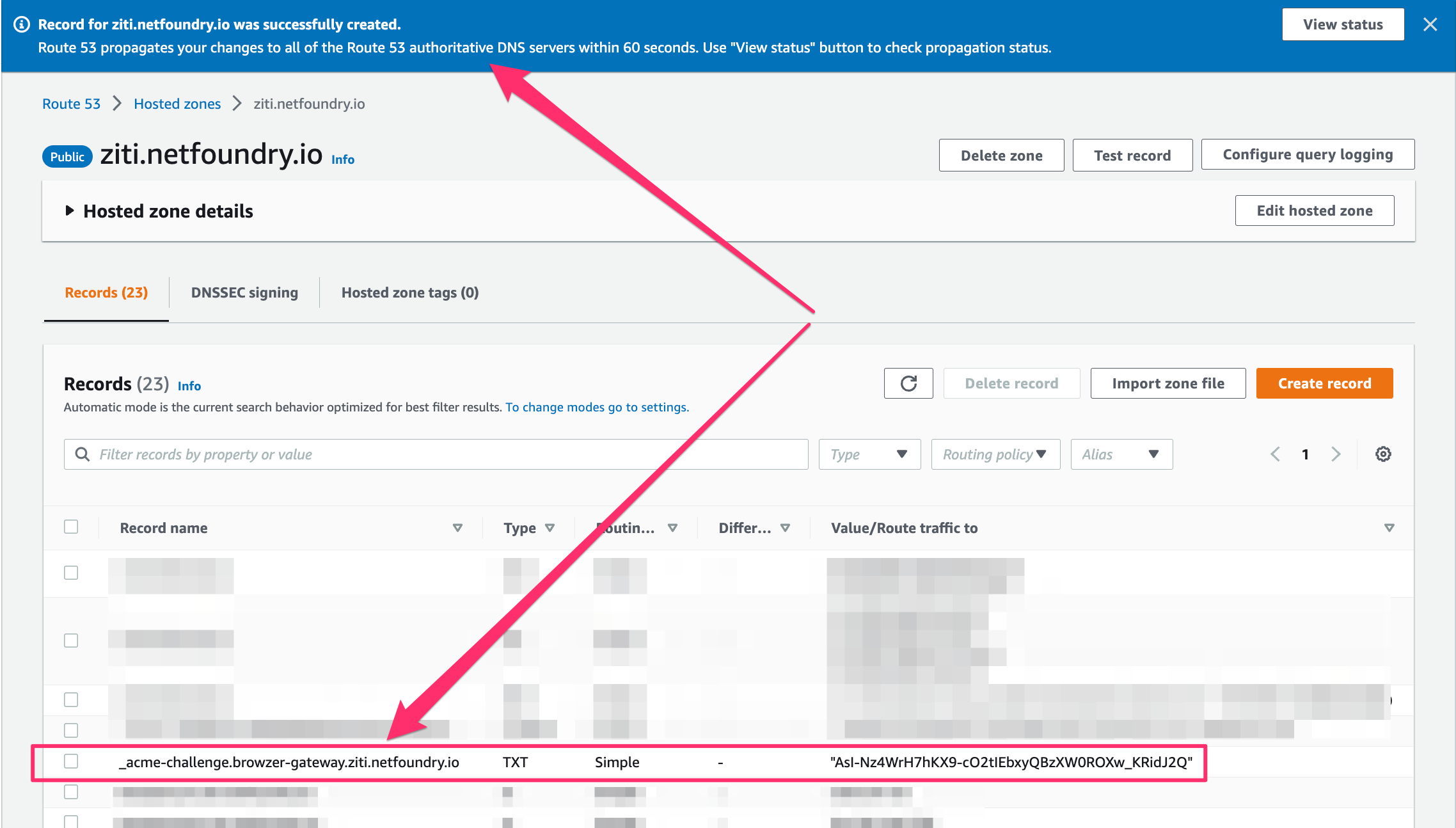The width and height of the screenshot is (1456, 828).
Task: Sort by Record name column arrow
Action: point(457,528)
